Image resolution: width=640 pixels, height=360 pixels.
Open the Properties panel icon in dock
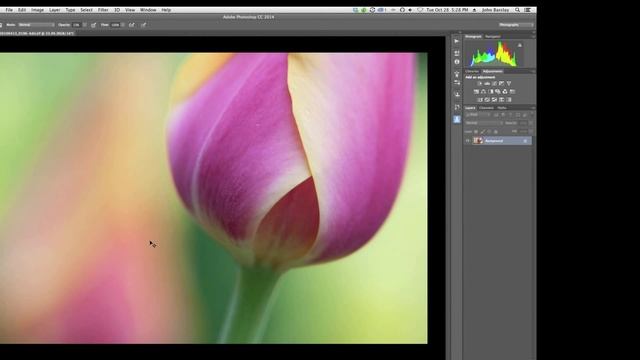point(457,53)
